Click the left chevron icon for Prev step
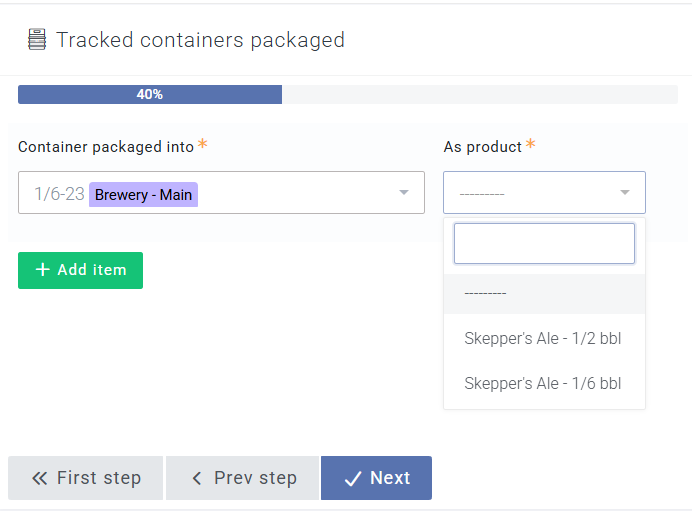 pos(197,478)
